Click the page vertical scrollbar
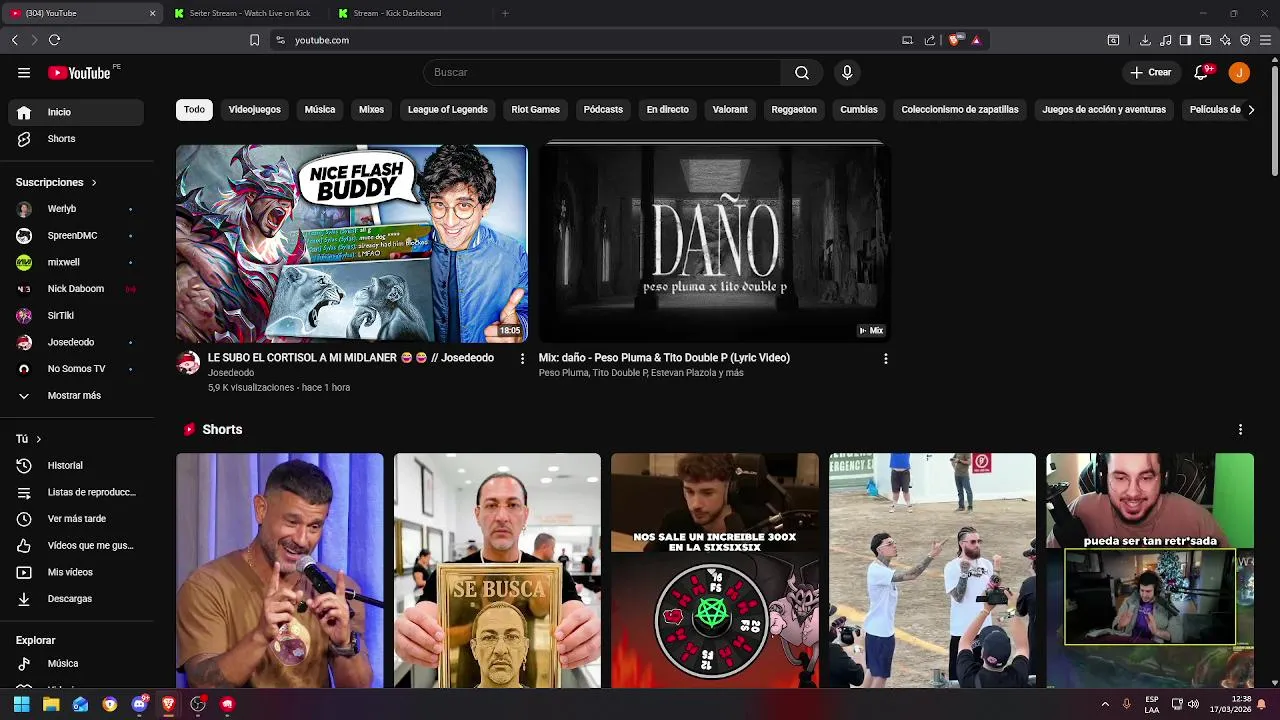The width and height of the screenshot is (1280, 720). click(1274, 120)
